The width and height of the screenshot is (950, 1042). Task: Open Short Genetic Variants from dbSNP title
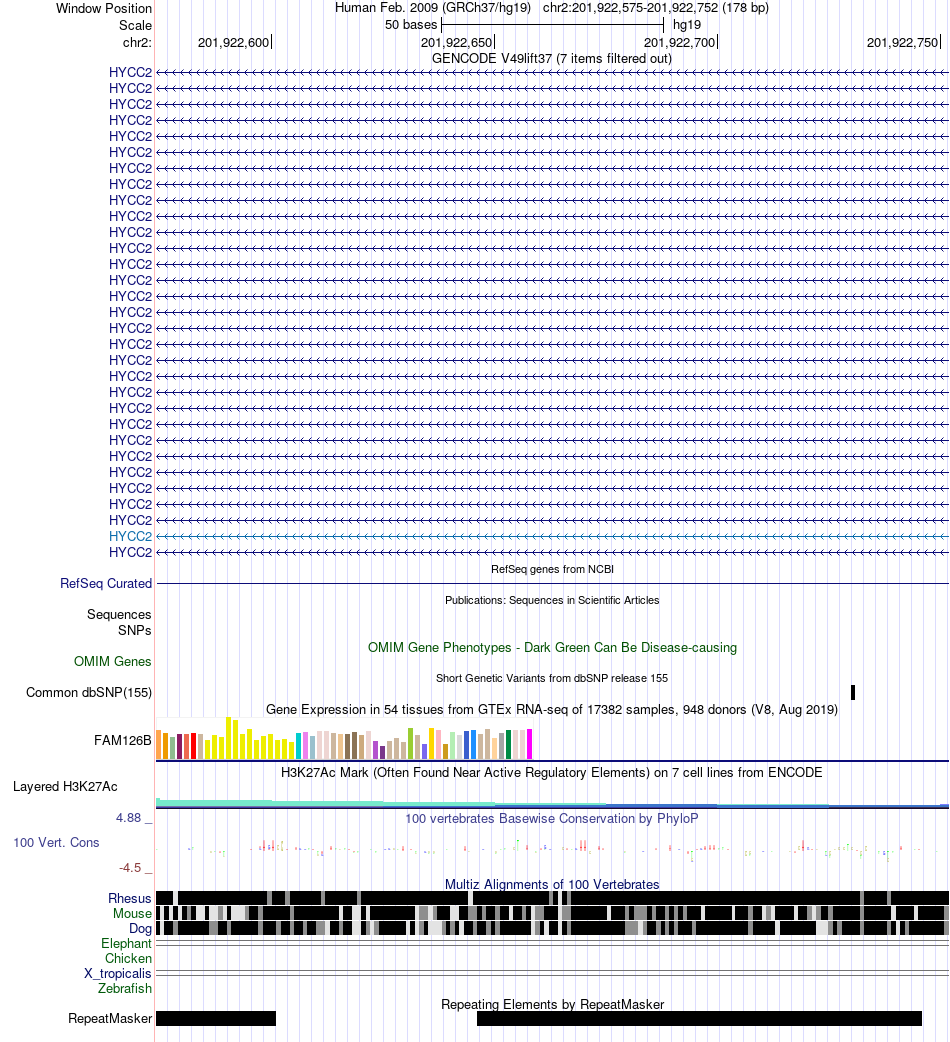[552, 678]
